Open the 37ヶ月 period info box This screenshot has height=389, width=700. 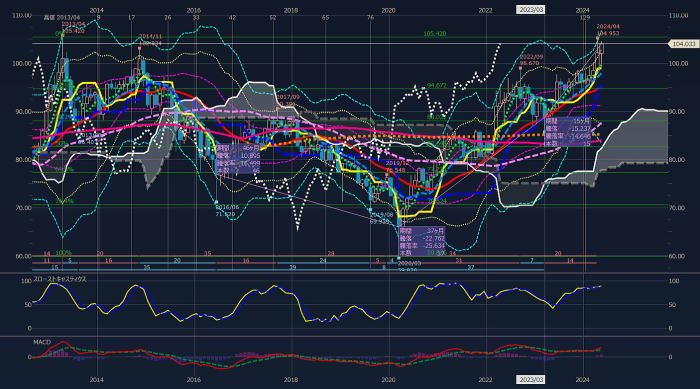click(x=422, y=242)
